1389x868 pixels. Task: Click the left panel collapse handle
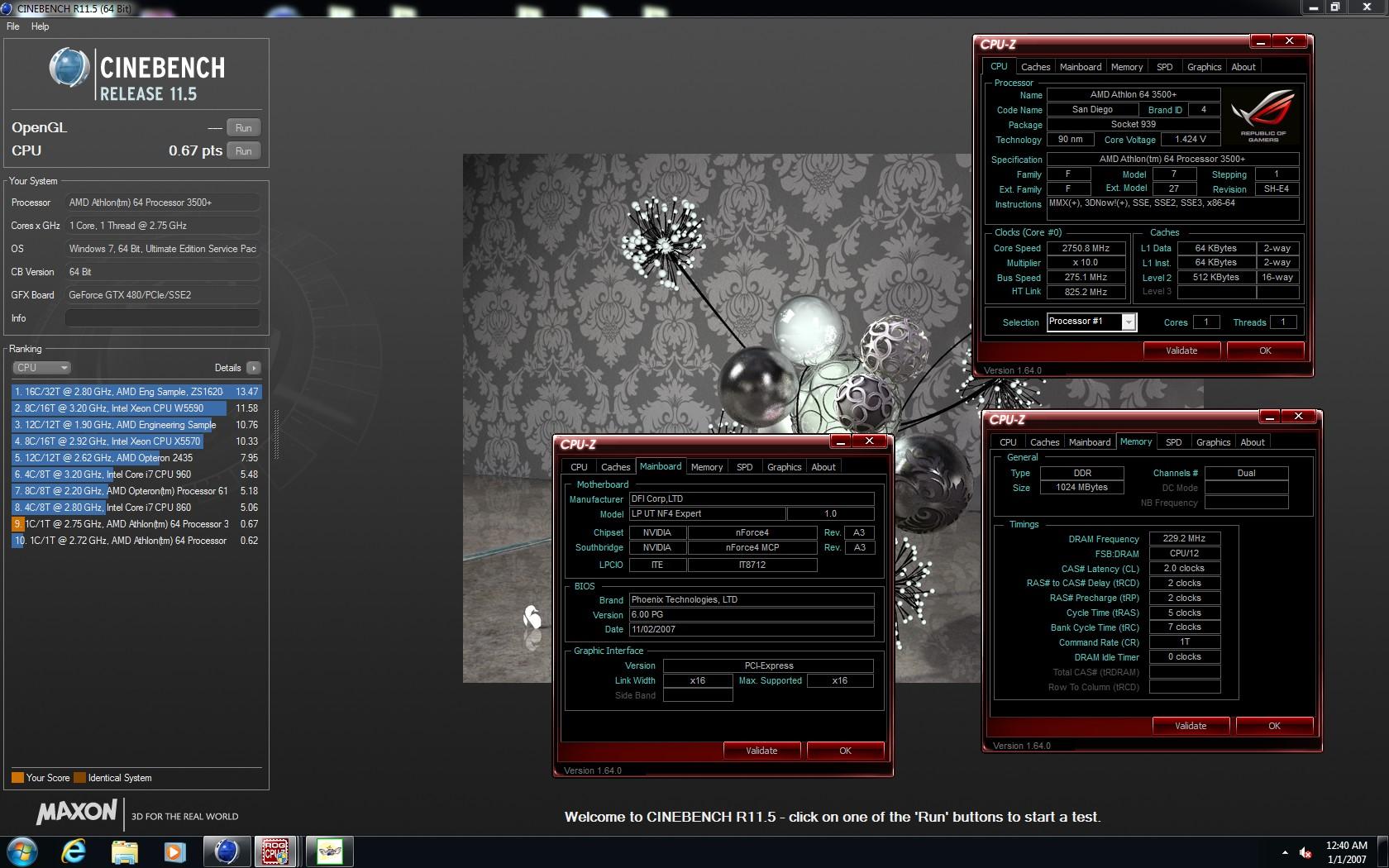(276, 434)
